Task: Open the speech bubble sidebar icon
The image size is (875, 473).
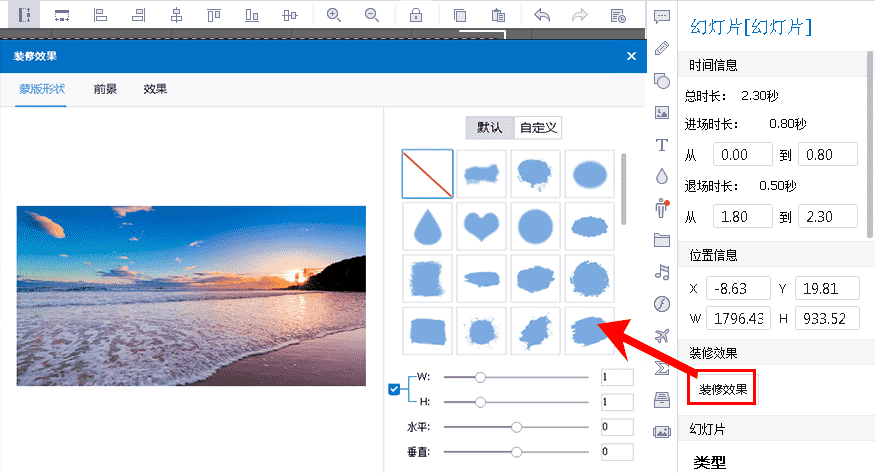Action: click(x=662, y=16)
